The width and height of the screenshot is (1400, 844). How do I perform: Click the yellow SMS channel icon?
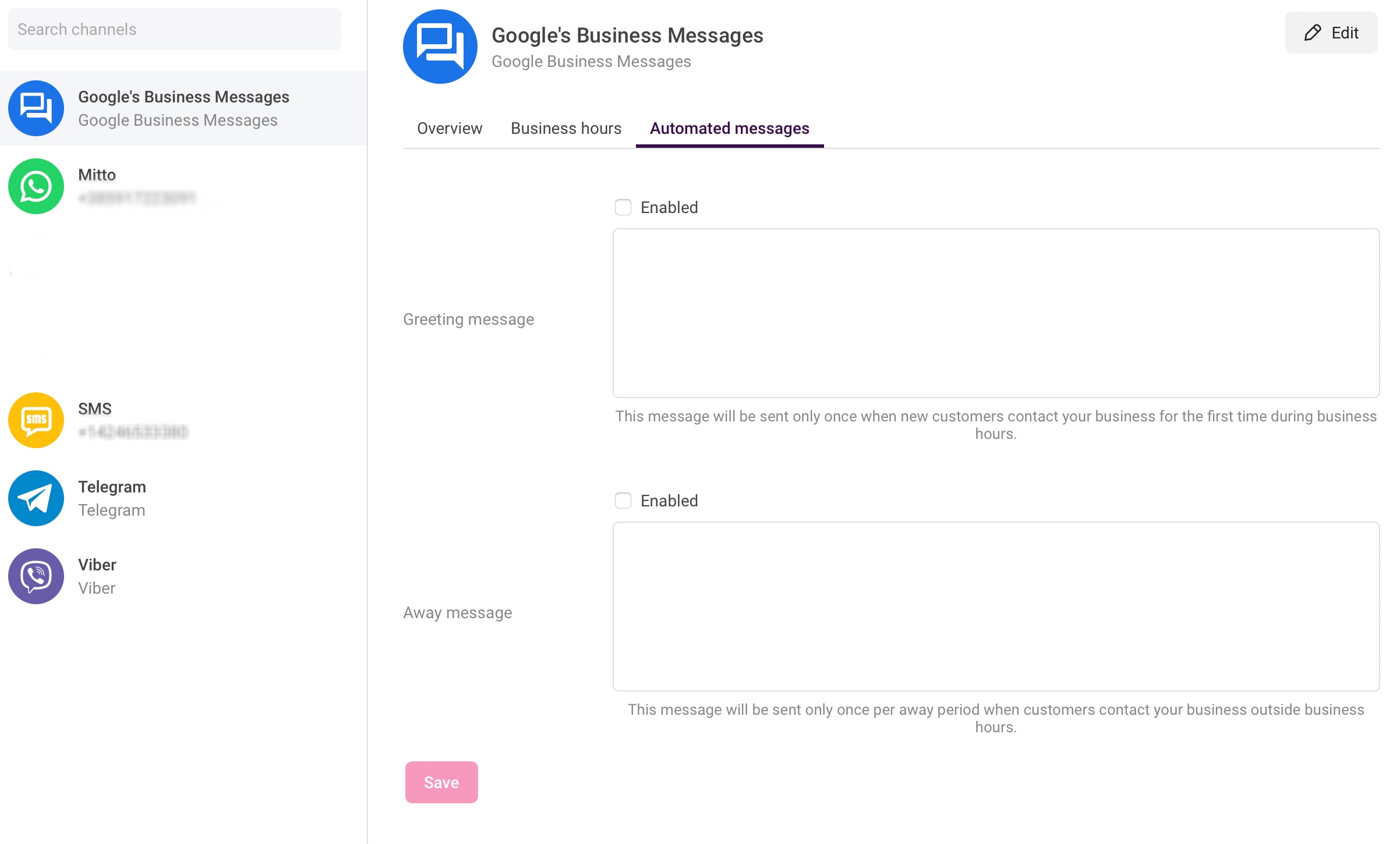pyautogui.click(x=36, y=420)
